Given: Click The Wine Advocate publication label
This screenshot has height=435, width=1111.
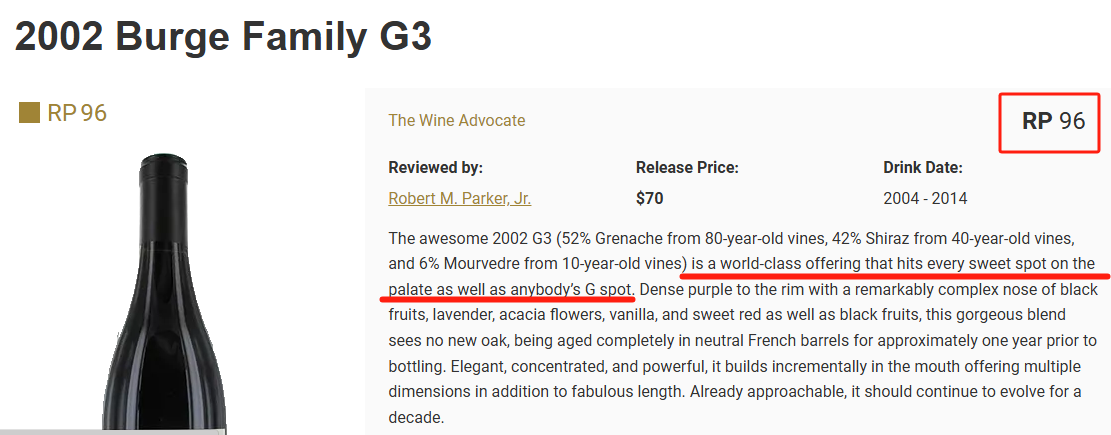Looking at the screenshot, I should [457, 120].
